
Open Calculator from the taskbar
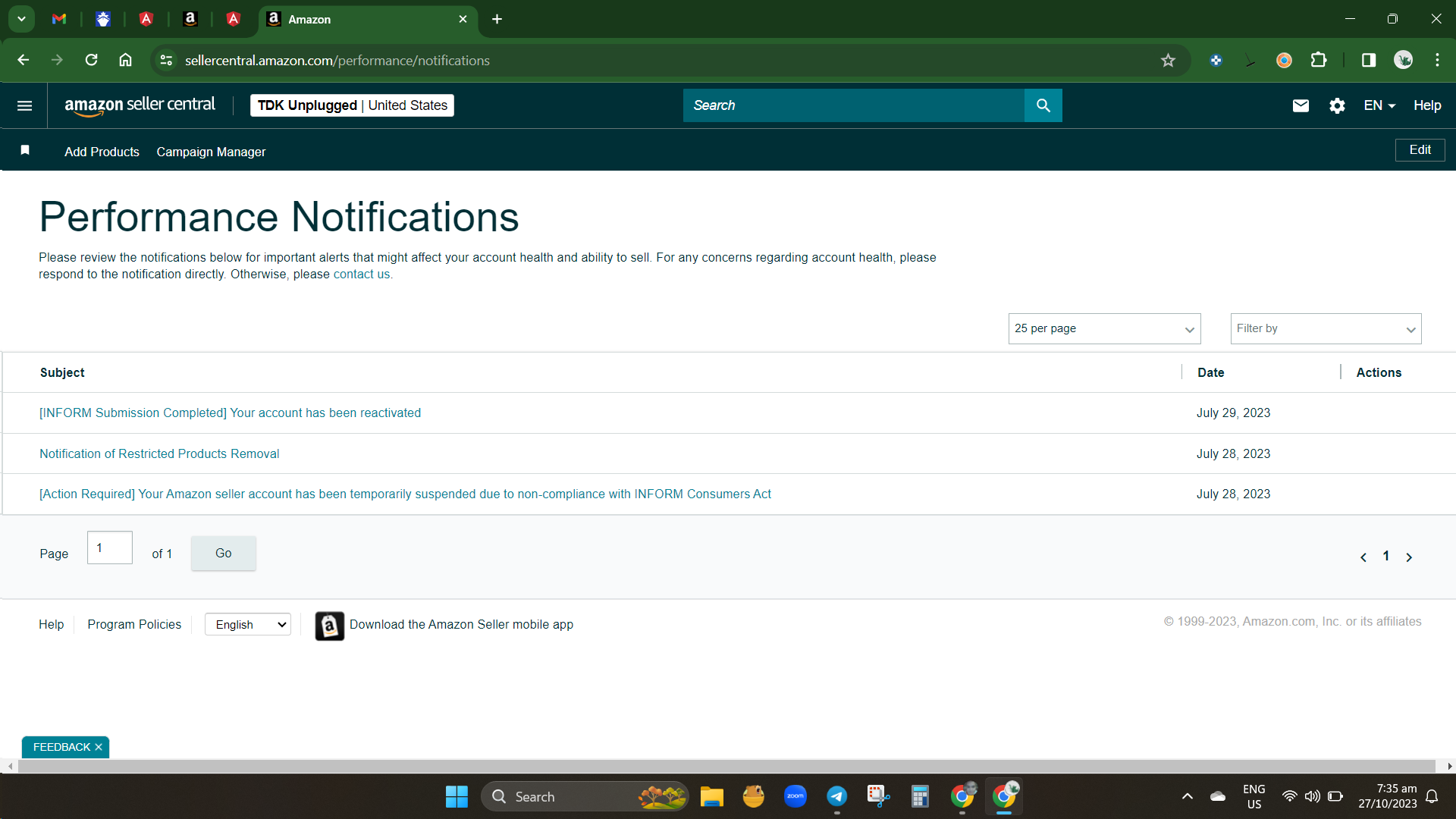tap(920, 796)
